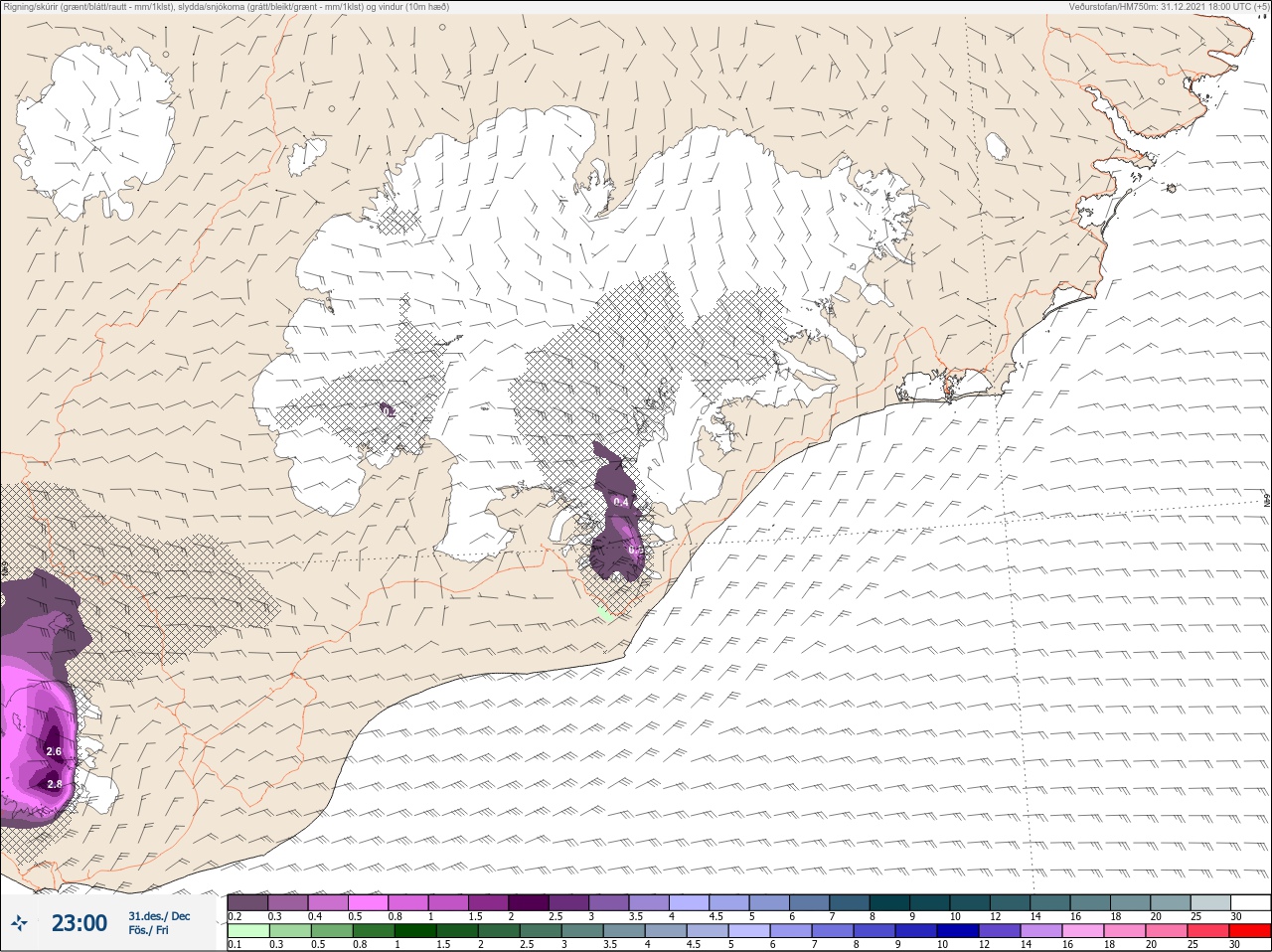This screenshot has height=952, width=1272.
Task: Select the dark purple 0.2 swatch, upper legend
Action: (x=247, y=902)
